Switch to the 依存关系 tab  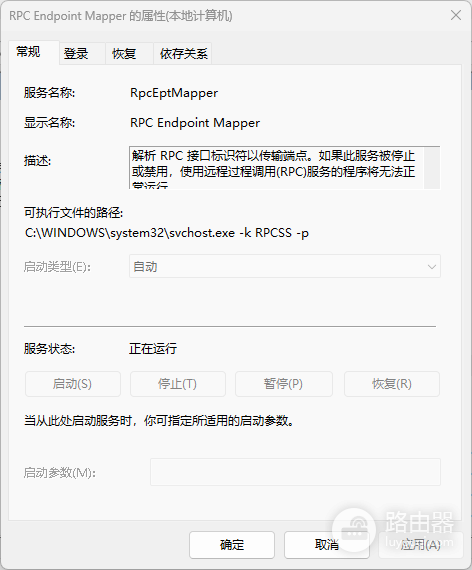pyautogui.click(x=183, y=54)
